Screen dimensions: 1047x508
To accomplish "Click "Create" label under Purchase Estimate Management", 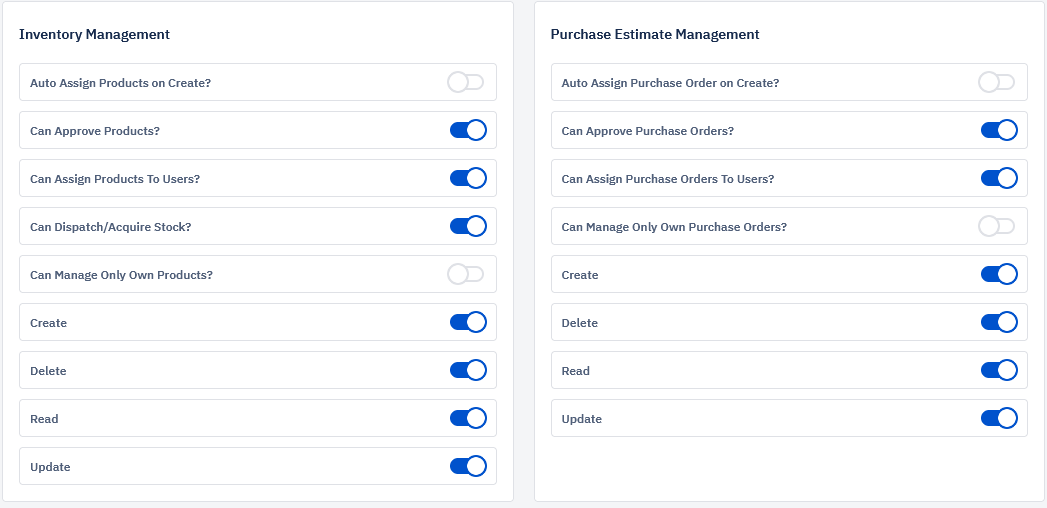I will point(580,275).
